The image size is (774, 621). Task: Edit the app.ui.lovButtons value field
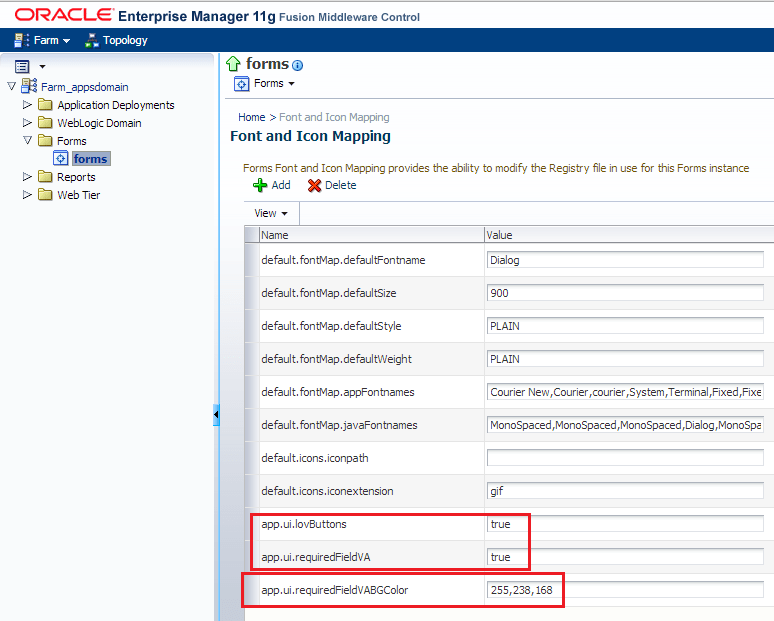click(x=625, y=524)
